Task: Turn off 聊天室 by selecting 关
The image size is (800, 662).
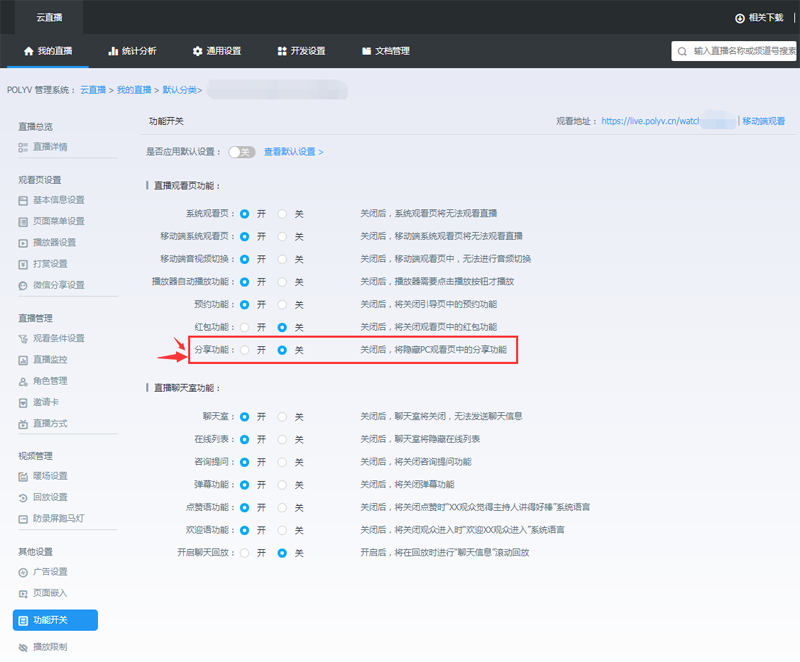Action: coord(282,415)
